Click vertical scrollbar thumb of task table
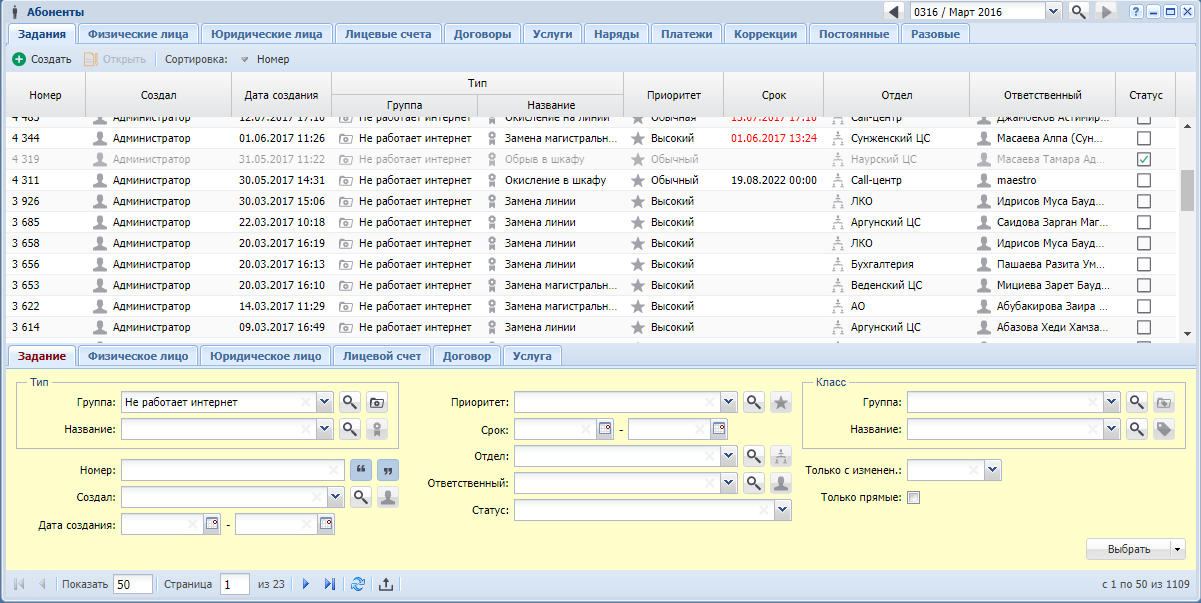Viewport: 1201px width, 603px height. pos(1188,190)
